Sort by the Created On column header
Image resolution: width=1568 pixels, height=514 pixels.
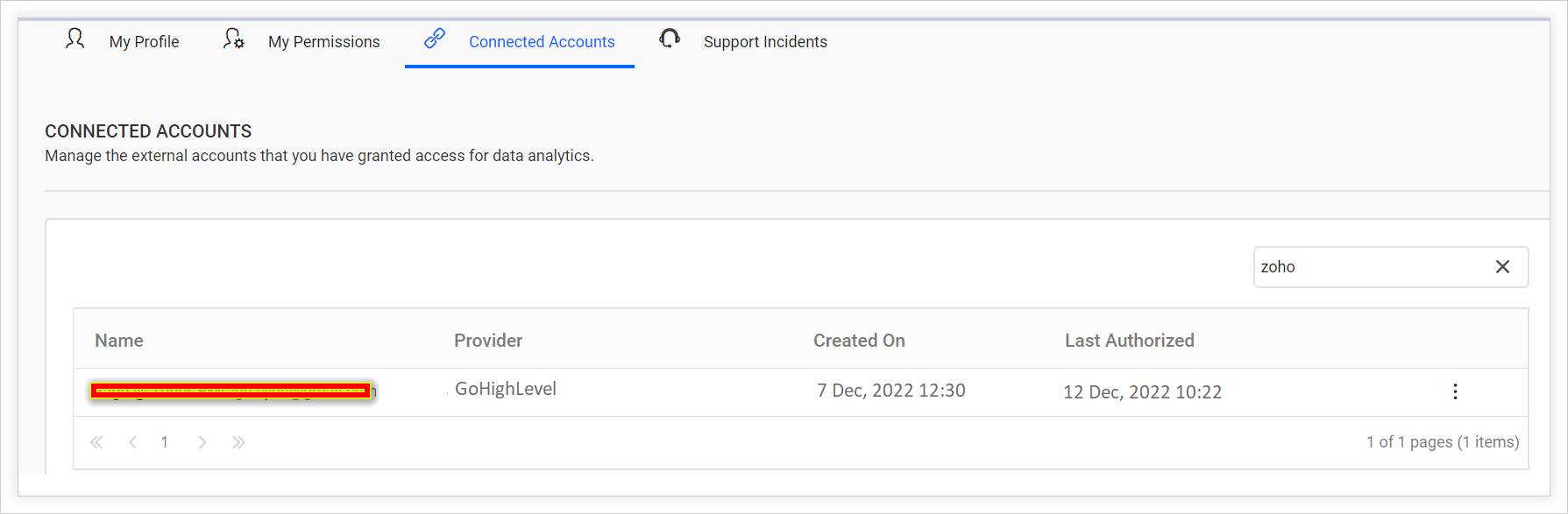tap(859, 340)
